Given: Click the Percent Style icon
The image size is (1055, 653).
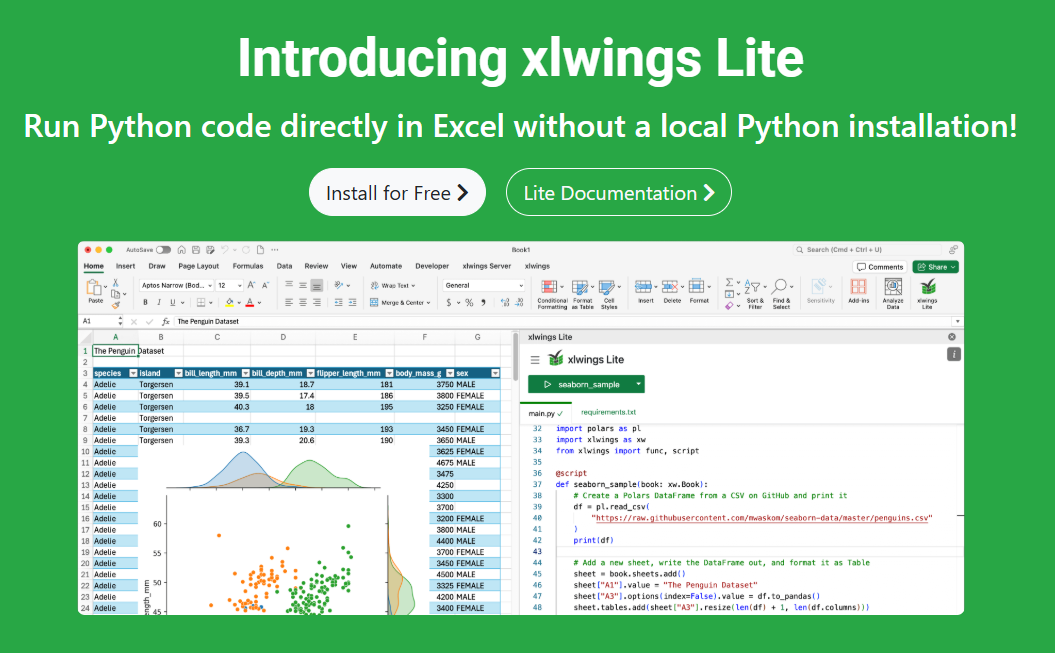Looking at the screenshot, I should (469, 303).
